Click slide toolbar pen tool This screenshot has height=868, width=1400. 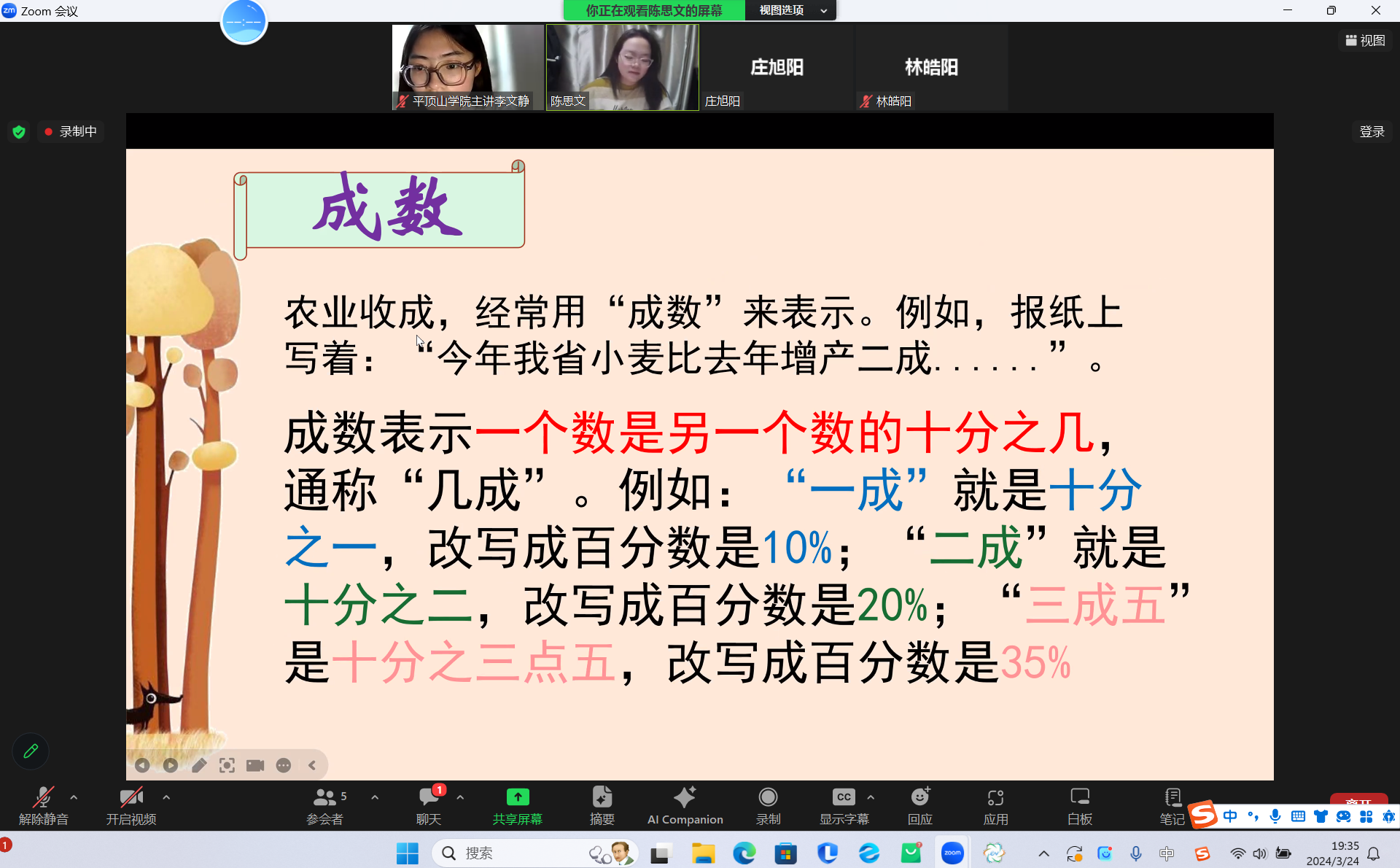coord(199,765)
